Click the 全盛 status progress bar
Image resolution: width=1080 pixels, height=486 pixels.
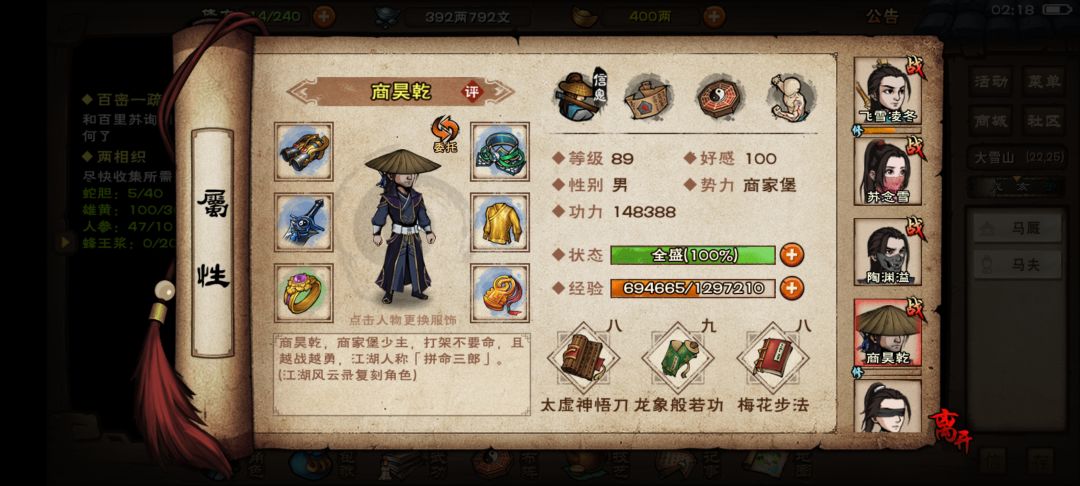(692, 255)
